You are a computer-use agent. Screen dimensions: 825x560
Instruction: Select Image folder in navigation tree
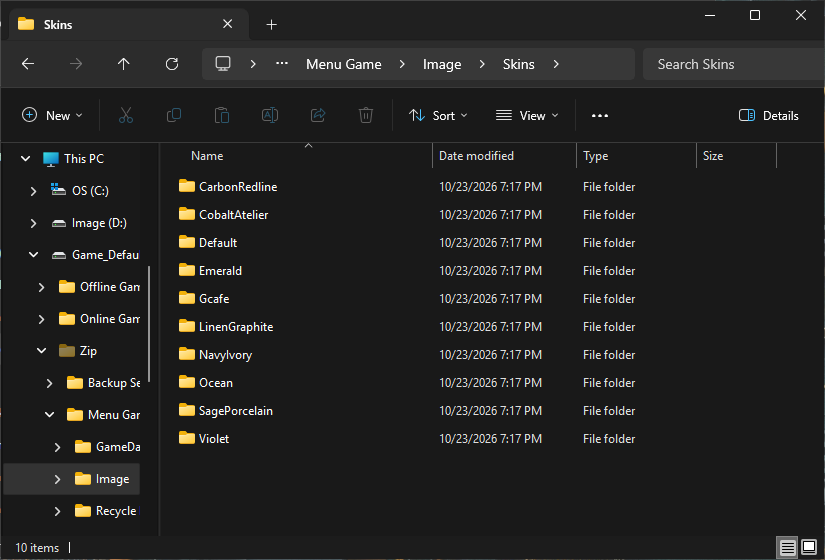point(72,479)
